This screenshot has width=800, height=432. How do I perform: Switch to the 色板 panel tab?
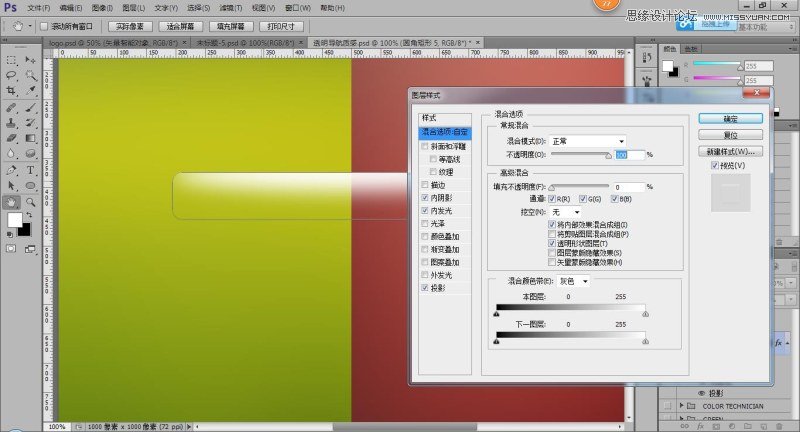click(691, 49)
